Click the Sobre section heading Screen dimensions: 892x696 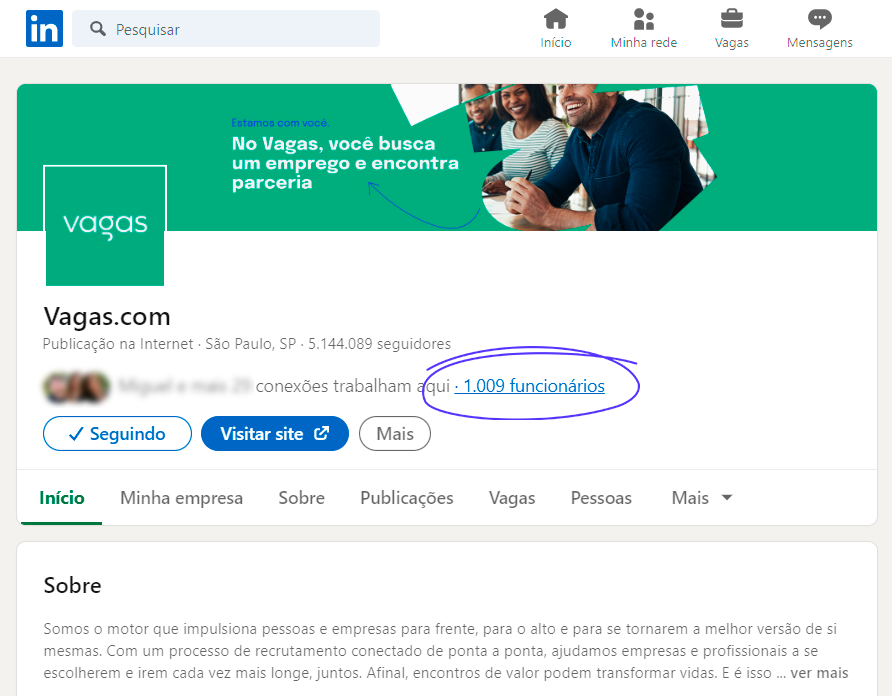pos(72,586)
